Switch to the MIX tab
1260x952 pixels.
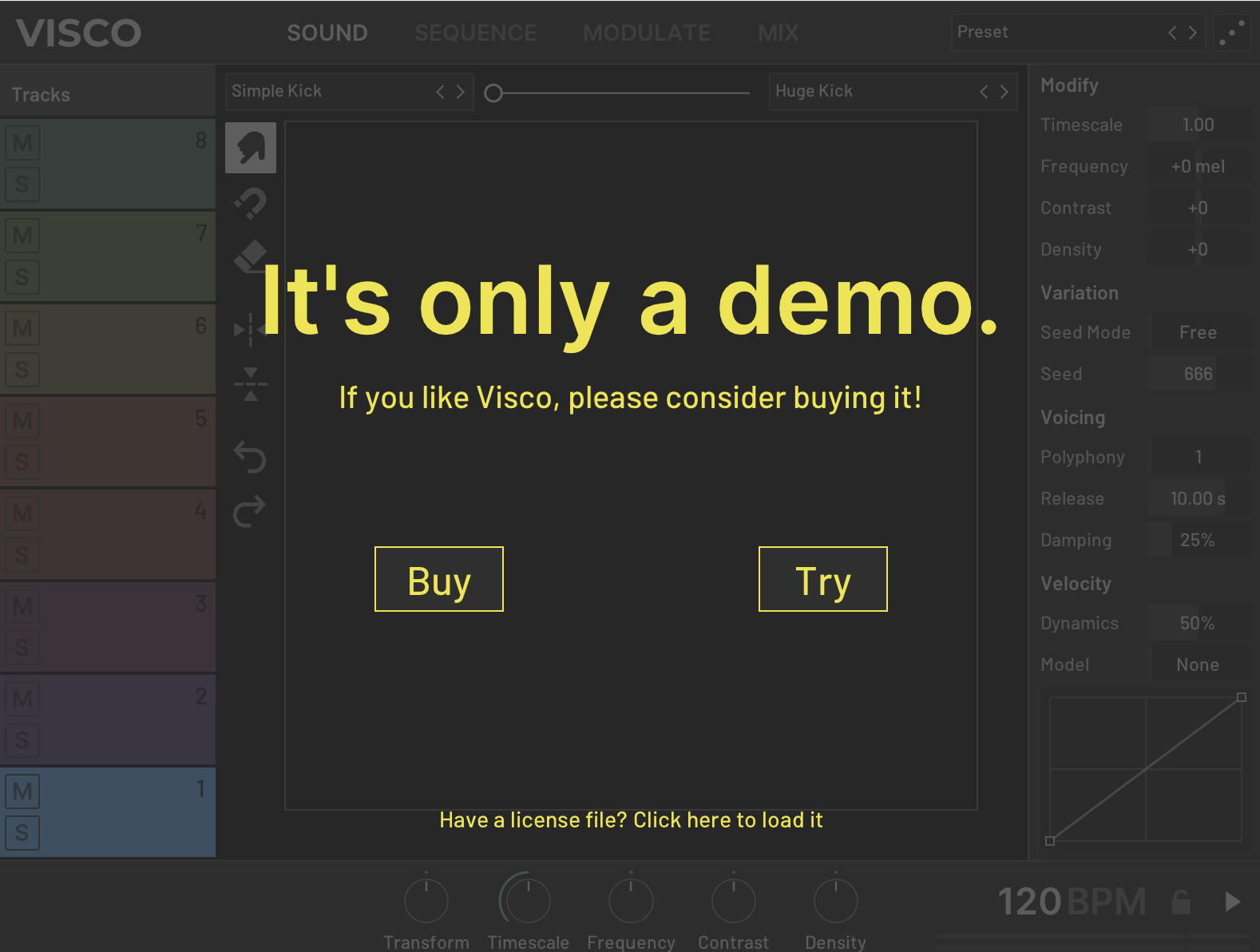pos(779,33)
